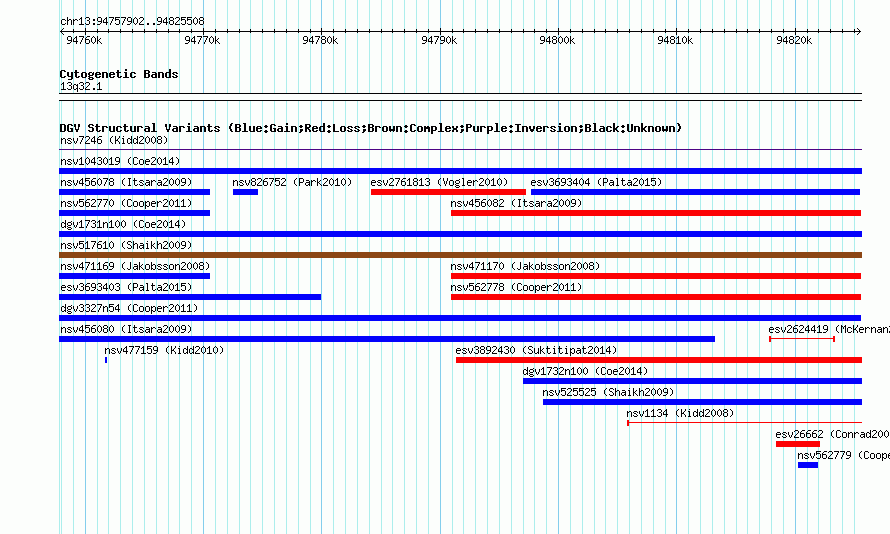Screen dimensions: 890x534
Task: Select the nsv1043019 (Coe2014) blue gain bar
Action: pyautogui.click(x=460, y=171)
